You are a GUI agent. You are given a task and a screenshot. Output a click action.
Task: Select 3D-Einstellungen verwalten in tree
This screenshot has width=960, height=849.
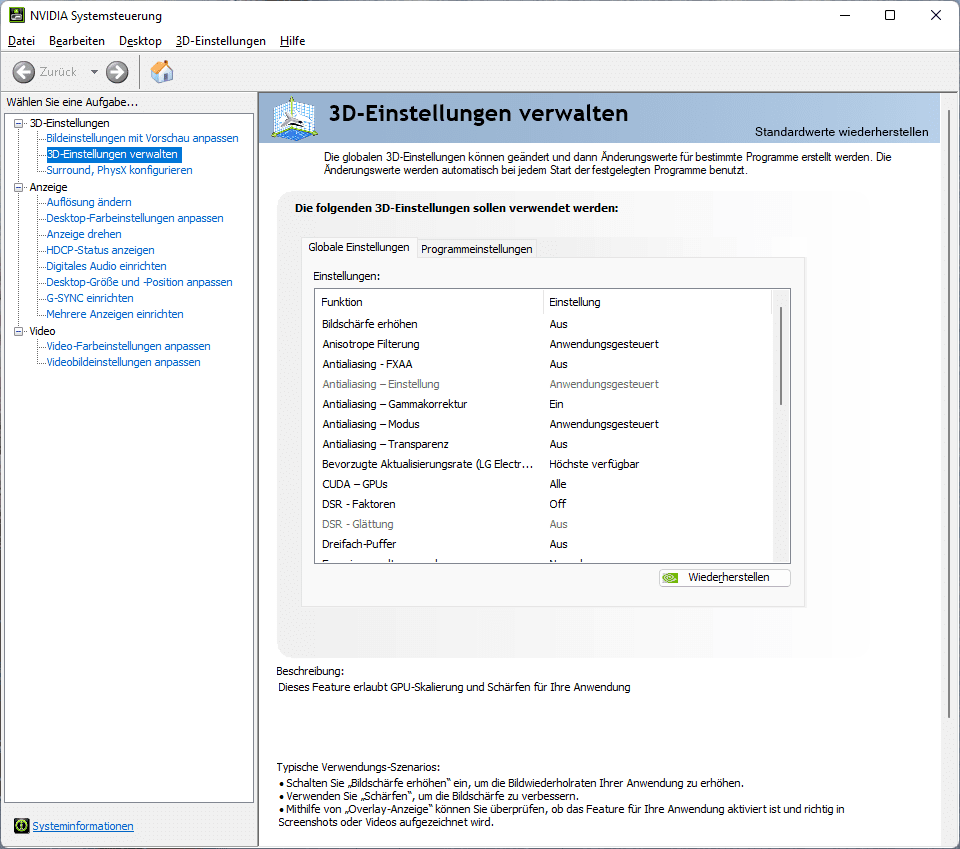click(x=113, y=154)
